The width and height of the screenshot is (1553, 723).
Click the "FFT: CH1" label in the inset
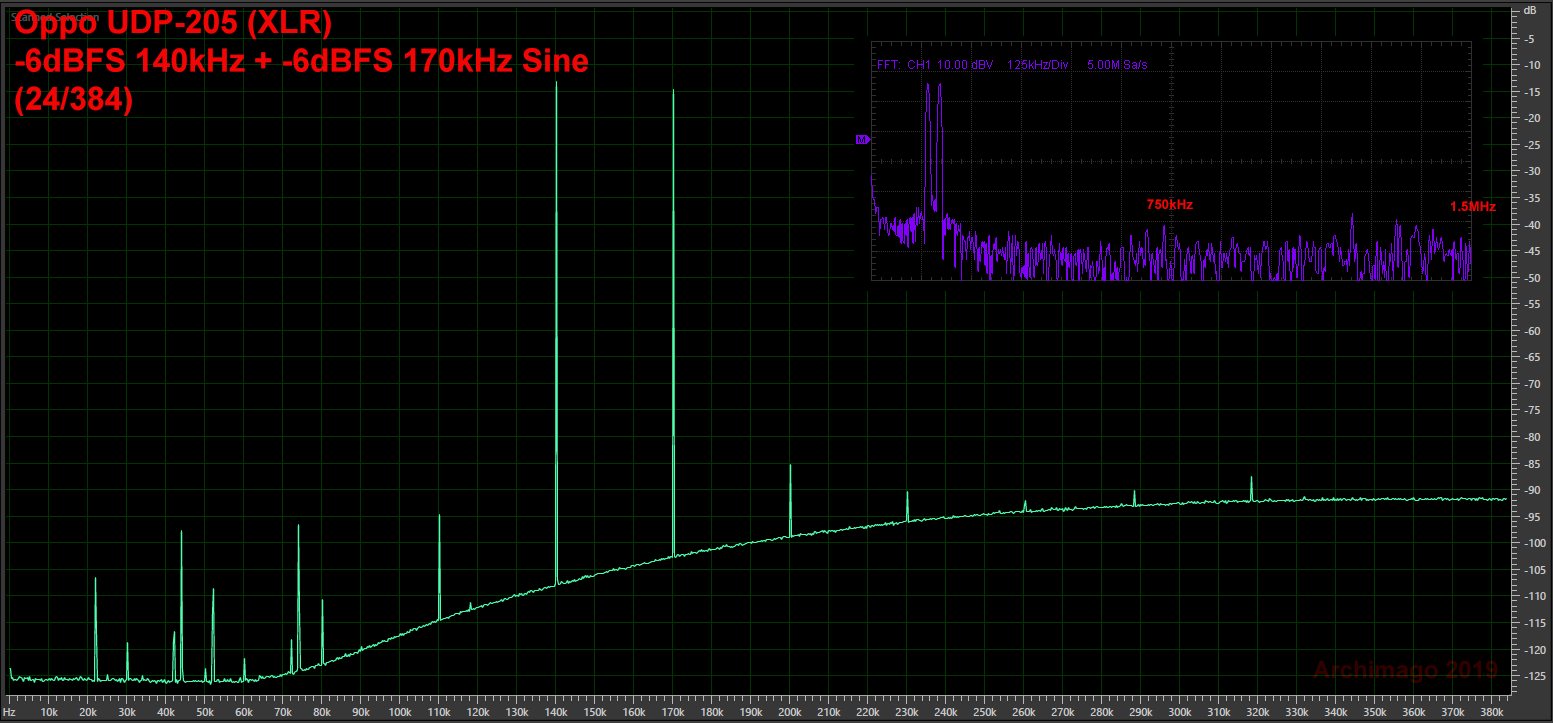point(902,65)
